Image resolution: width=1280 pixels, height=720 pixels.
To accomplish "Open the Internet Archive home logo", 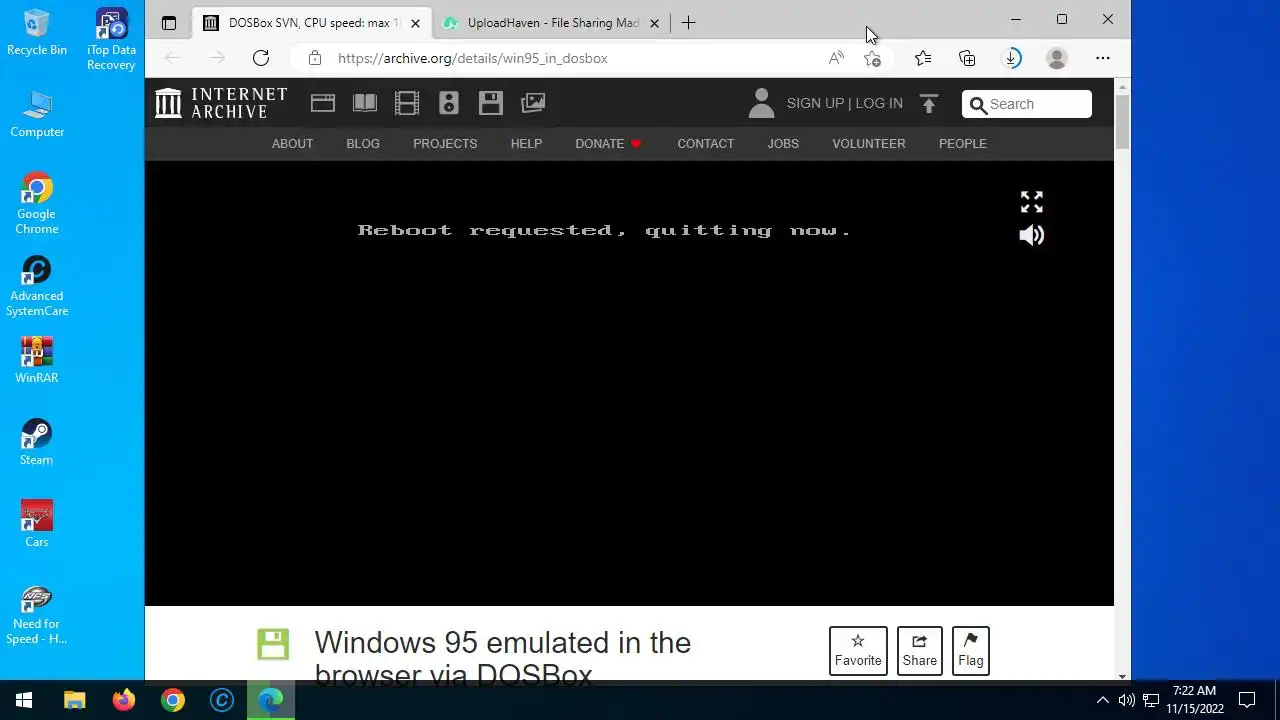I will (221, 103).
